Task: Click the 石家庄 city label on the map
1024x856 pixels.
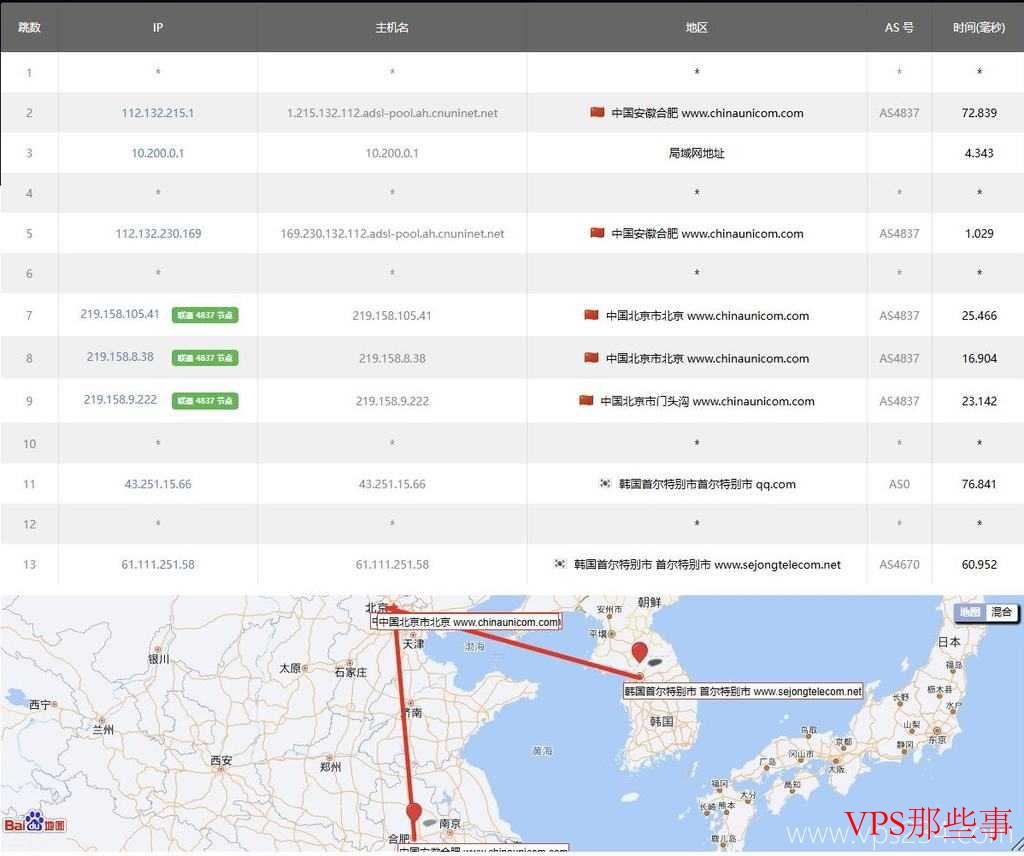Action: click(x=351, y=672)
